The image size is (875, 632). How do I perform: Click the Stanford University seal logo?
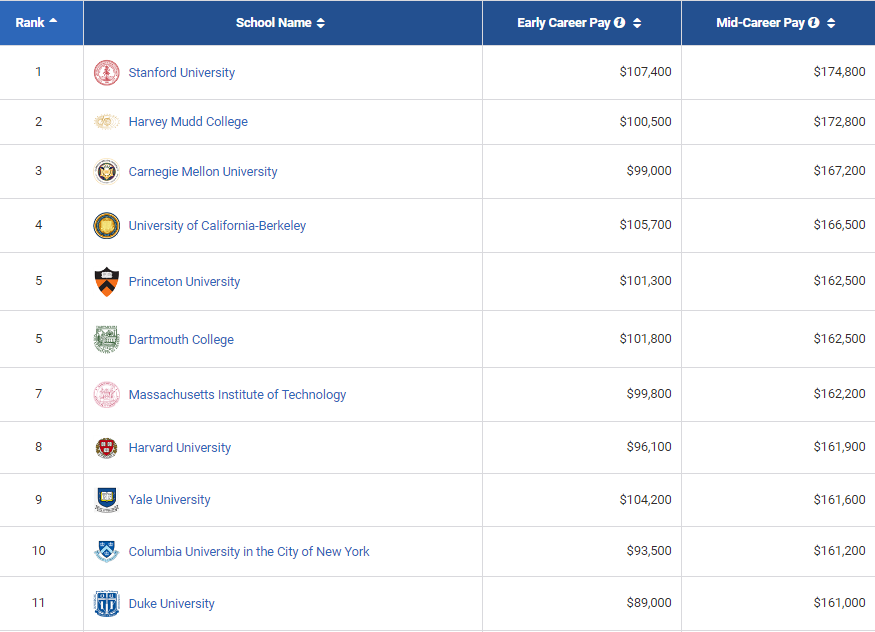107,73
